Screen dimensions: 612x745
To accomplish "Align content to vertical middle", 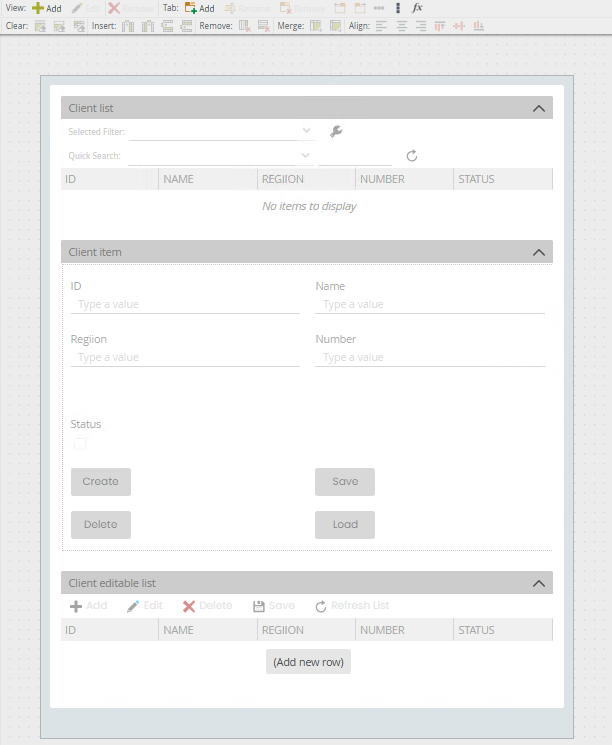I will point(459,26).
